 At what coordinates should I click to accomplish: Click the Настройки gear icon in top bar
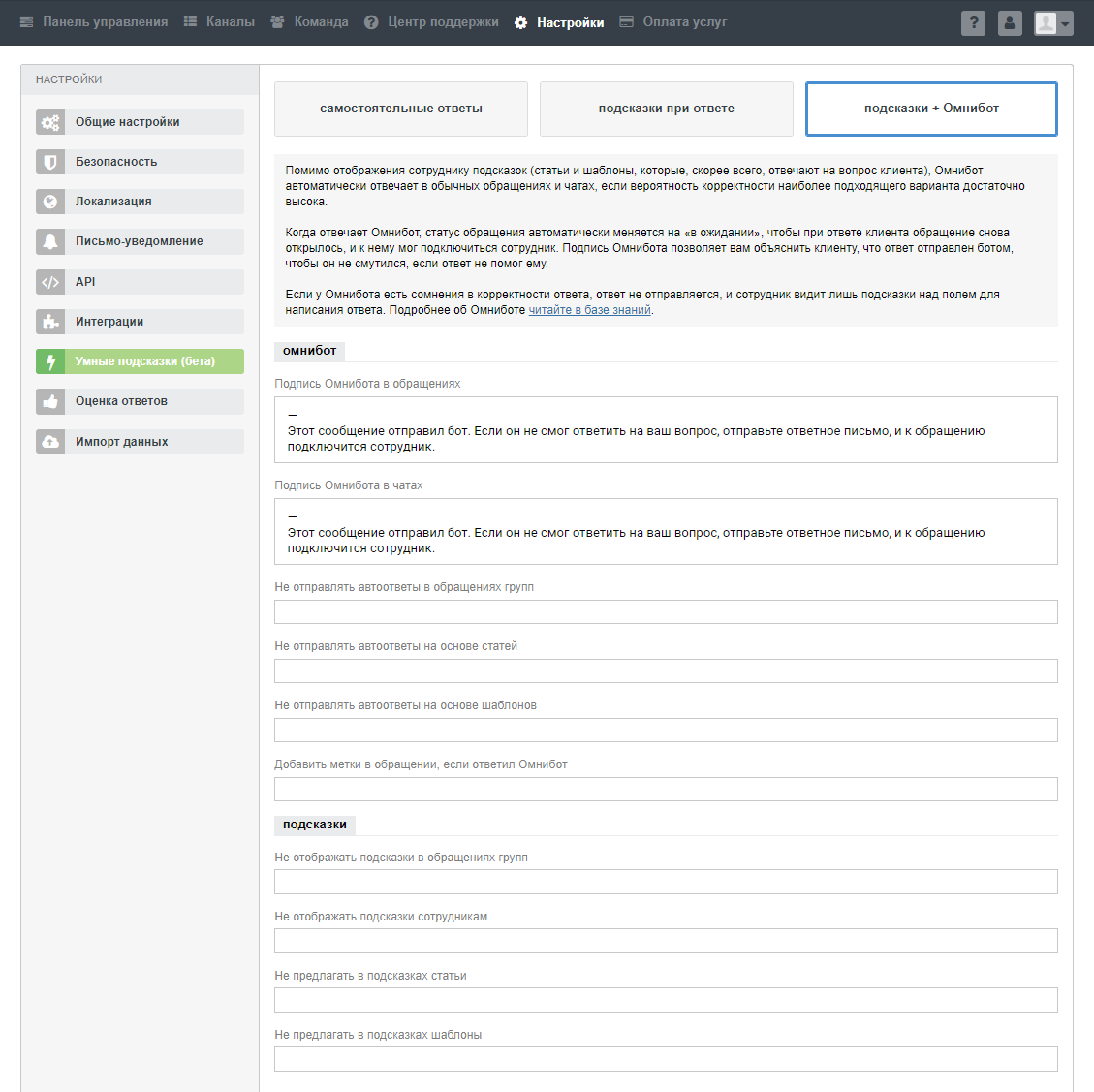520,22
